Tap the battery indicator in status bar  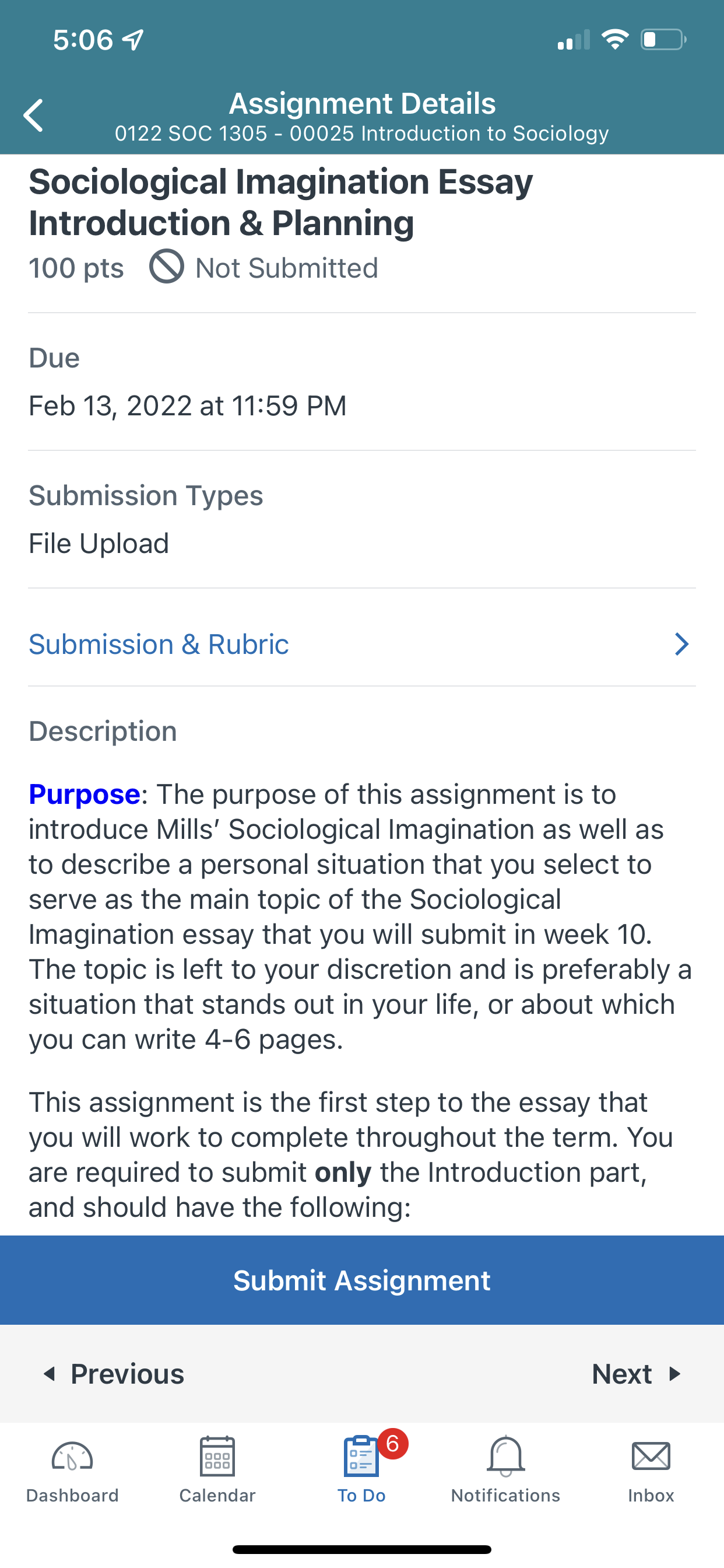[x=664, y=40]
